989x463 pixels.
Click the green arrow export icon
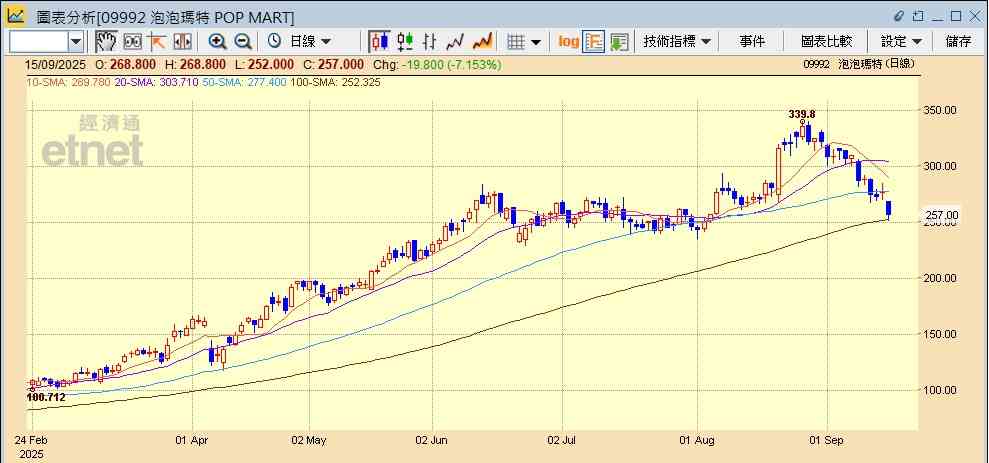click(619, 42)
